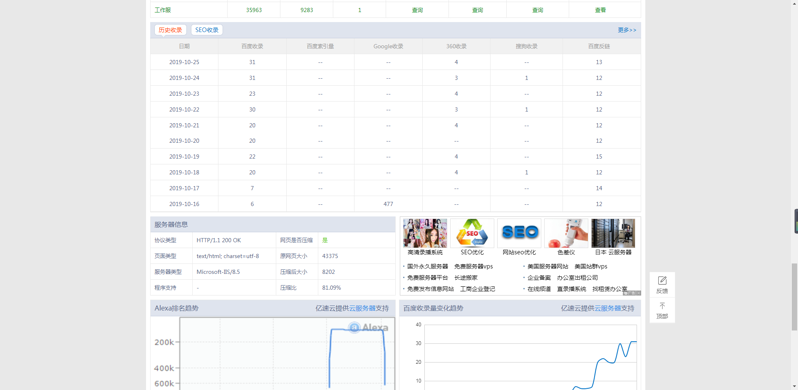Screen dimensions: 798x390
Task: Select the 2019-10-16 date cell
Action: pyautogui.click(x=184, y=204)
